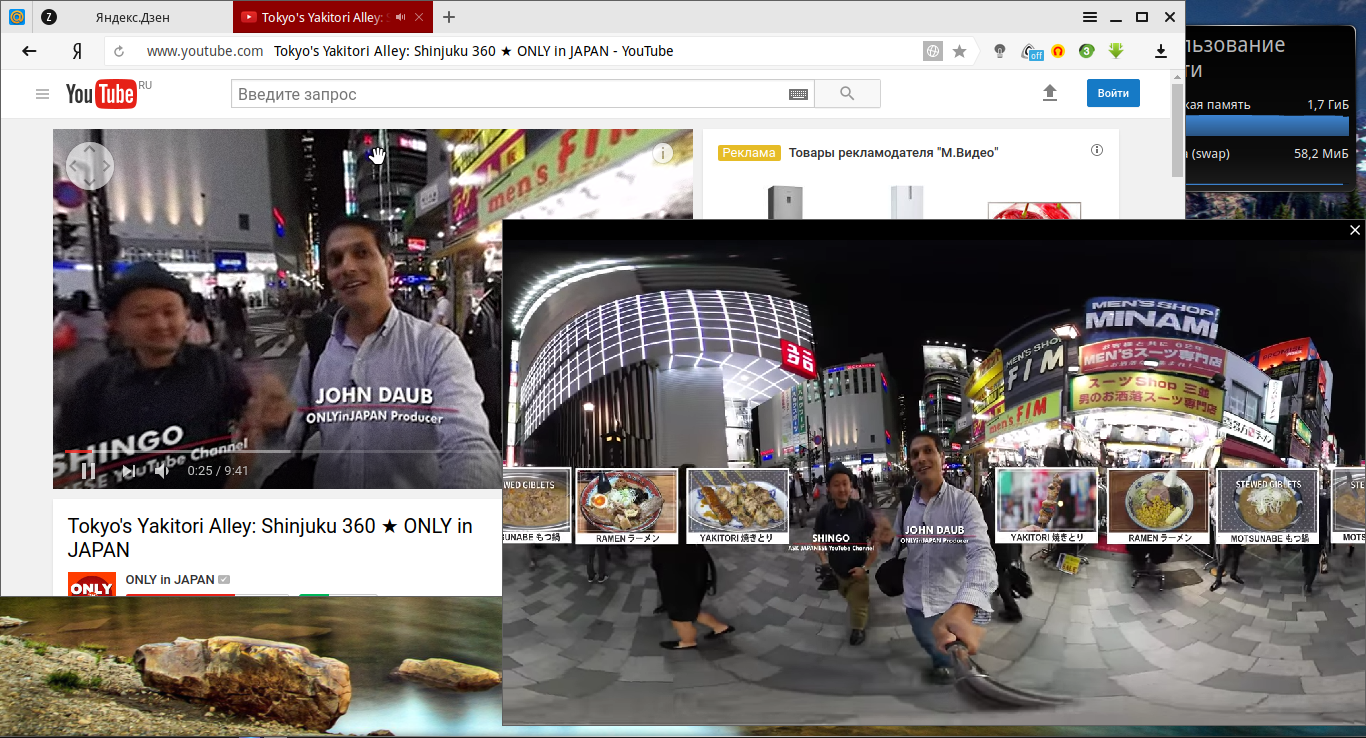Open the browser main menu
Screen dimensions: 1366x738
click(x=1090, y=17)
